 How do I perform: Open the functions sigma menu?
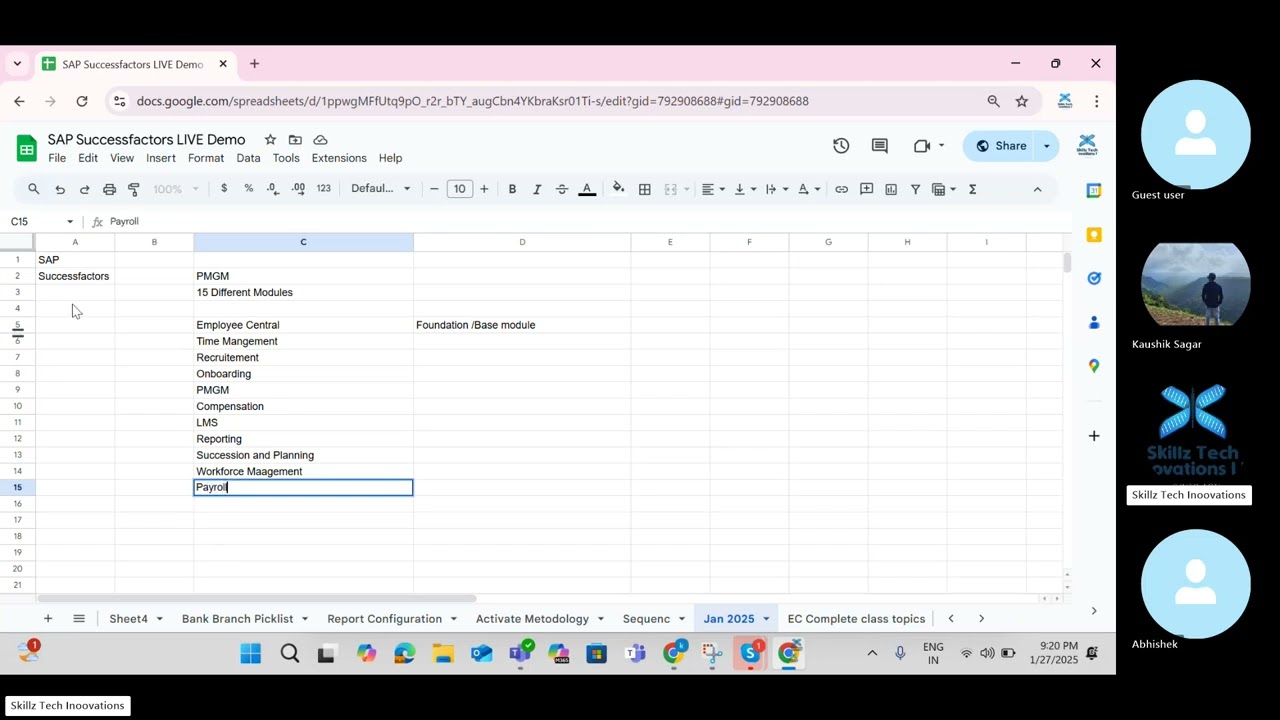972,189
